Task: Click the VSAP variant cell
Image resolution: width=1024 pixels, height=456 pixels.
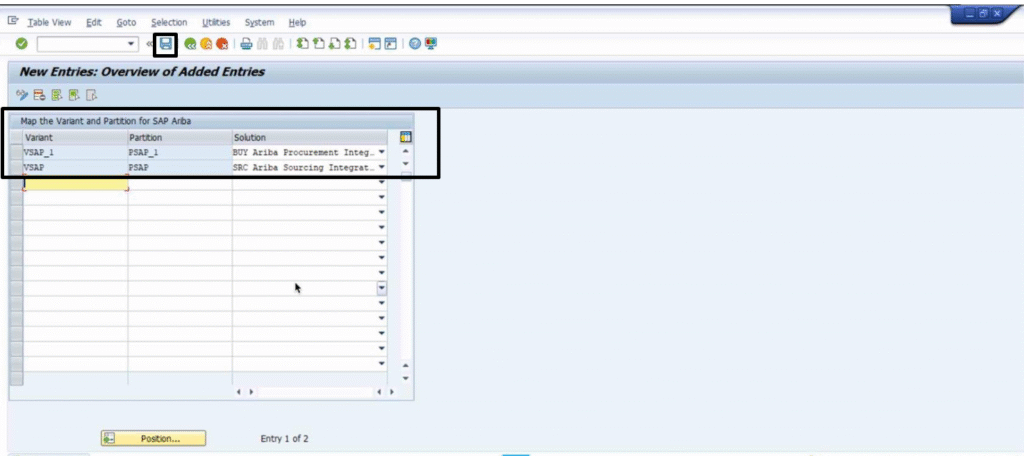Action: 75,167
